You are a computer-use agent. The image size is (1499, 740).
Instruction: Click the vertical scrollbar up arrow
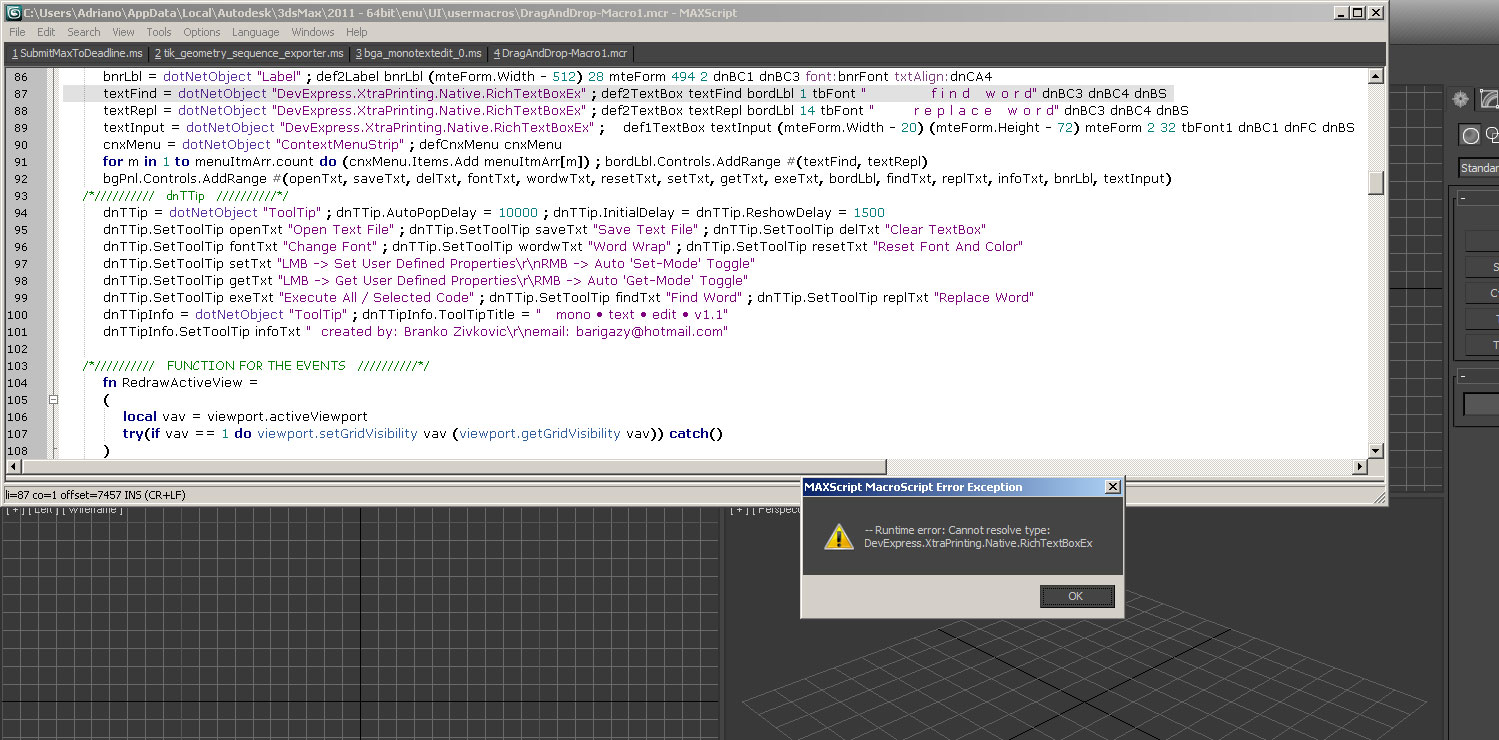1376,76
